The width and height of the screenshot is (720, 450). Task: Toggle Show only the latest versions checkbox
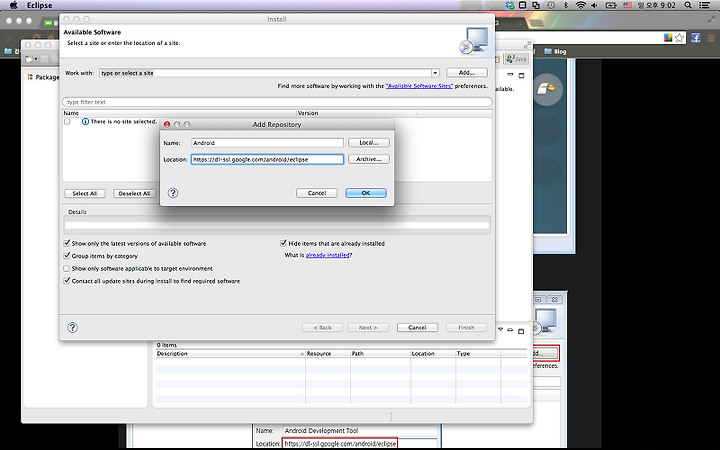[x=67, y=243]
